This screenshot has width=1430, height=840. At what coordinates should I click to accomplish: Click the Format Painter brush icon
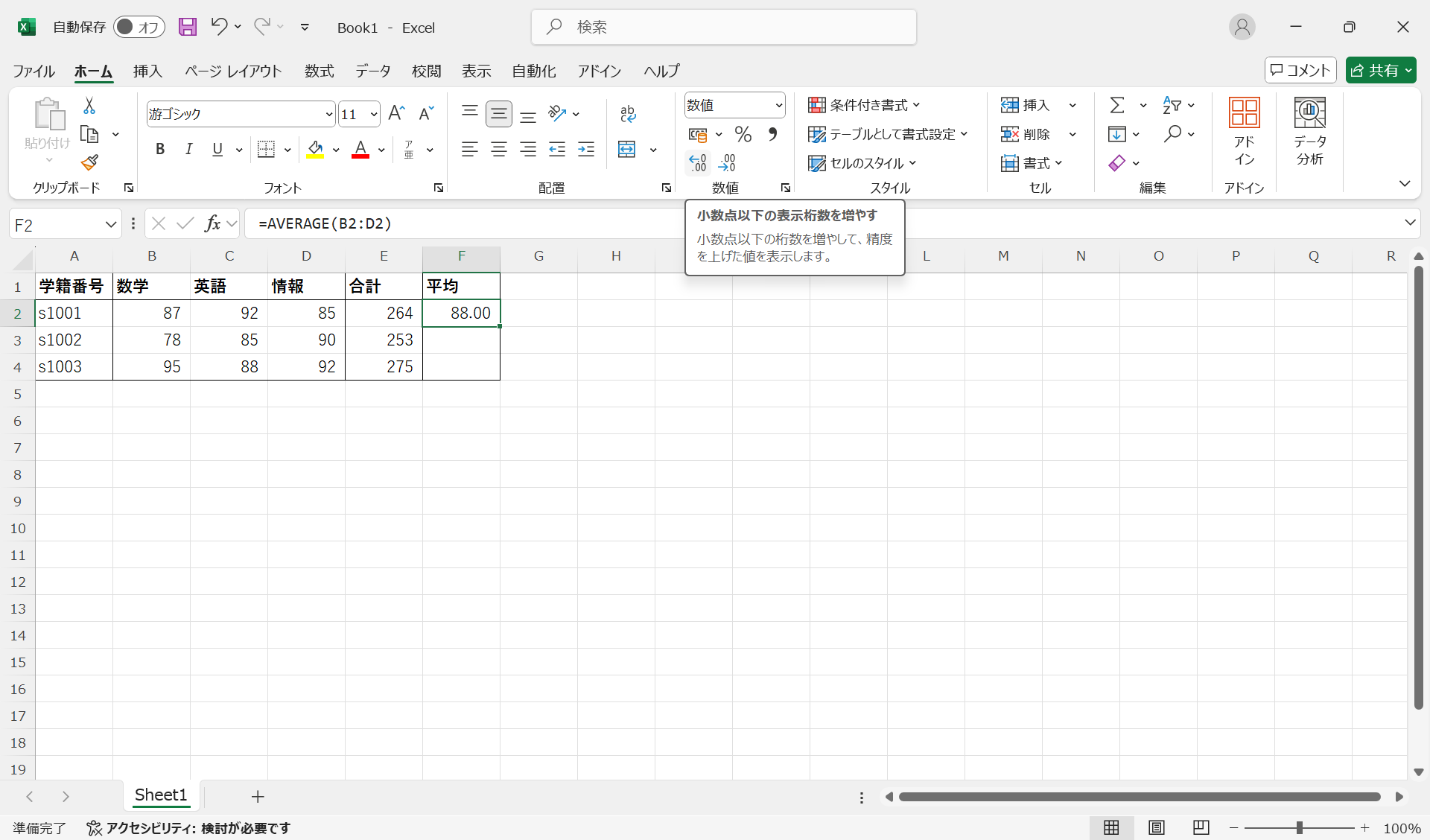pyautogui.click(x=90, y=162)
